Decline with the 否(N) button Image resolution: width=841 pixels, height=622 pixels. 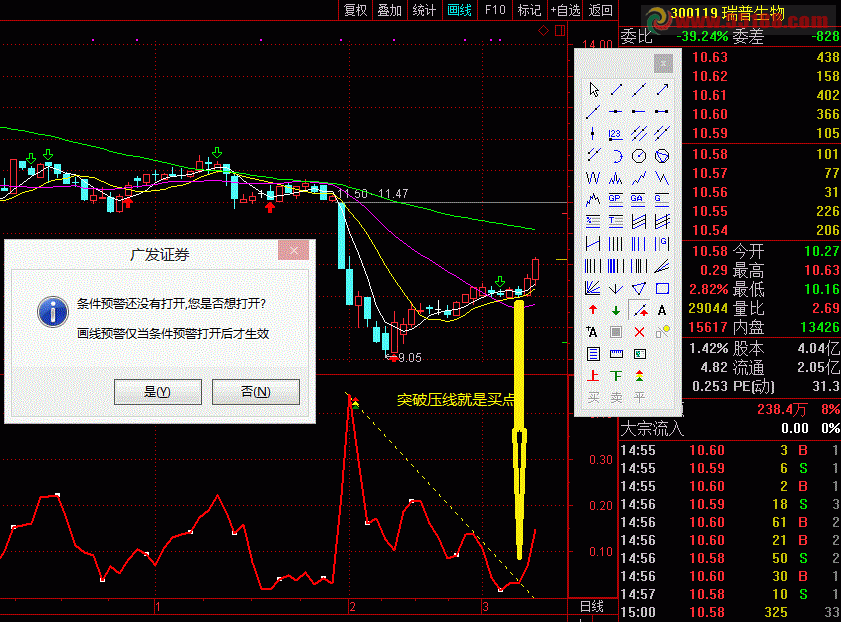click(256, 392)
